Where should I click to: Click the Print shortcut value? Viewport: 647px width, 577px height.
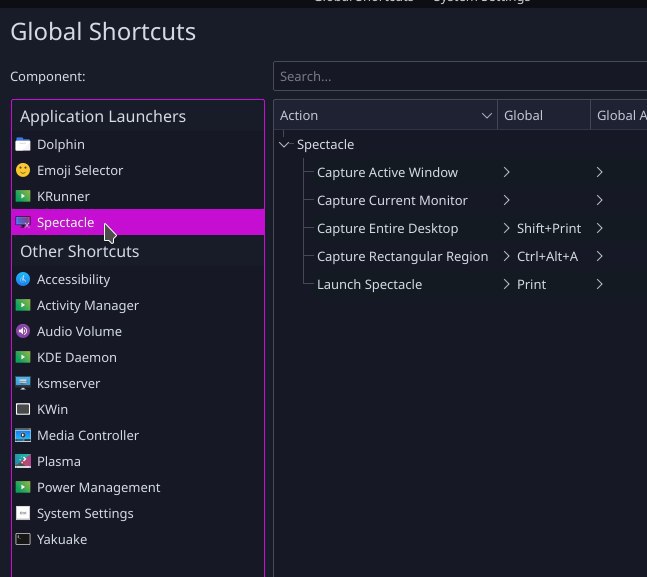point(531,285)
